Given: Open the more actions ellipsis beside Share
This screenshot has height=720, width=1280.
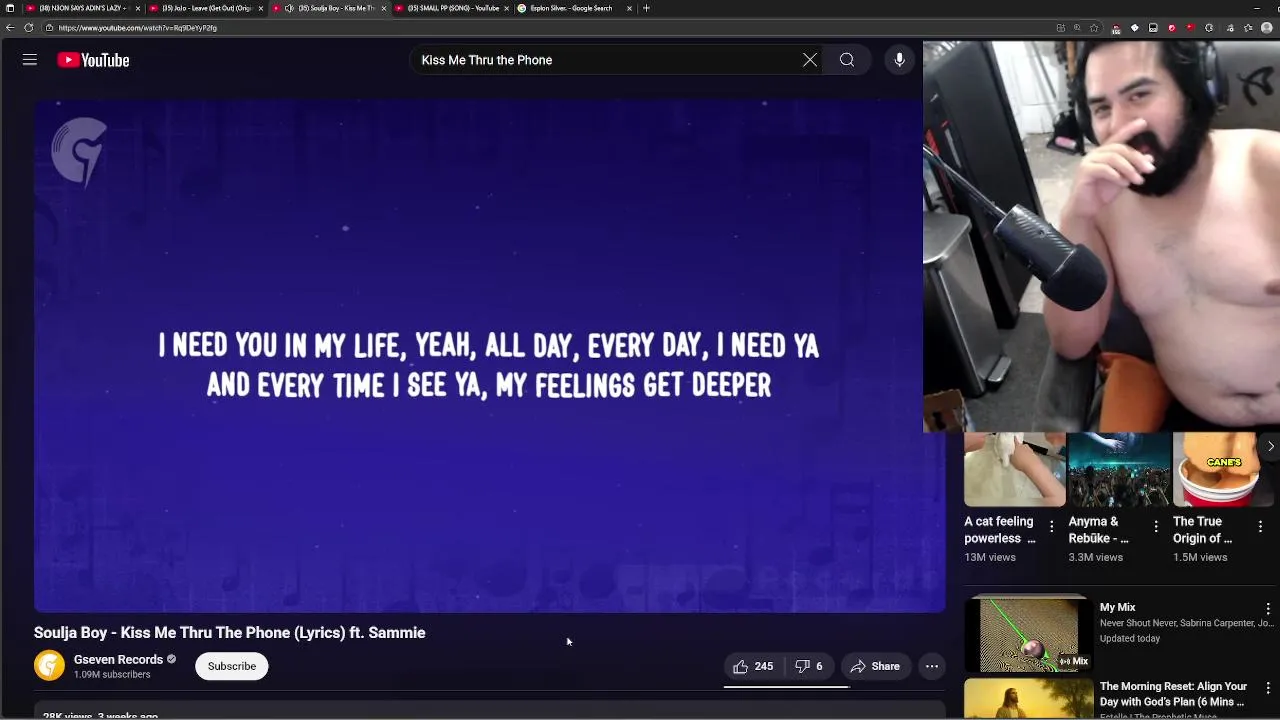Looking at the screenshot, I should (932, 666).
